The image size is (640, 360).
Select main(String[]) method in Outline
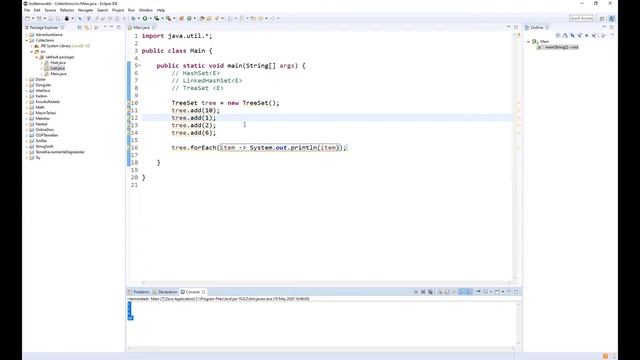558,47
